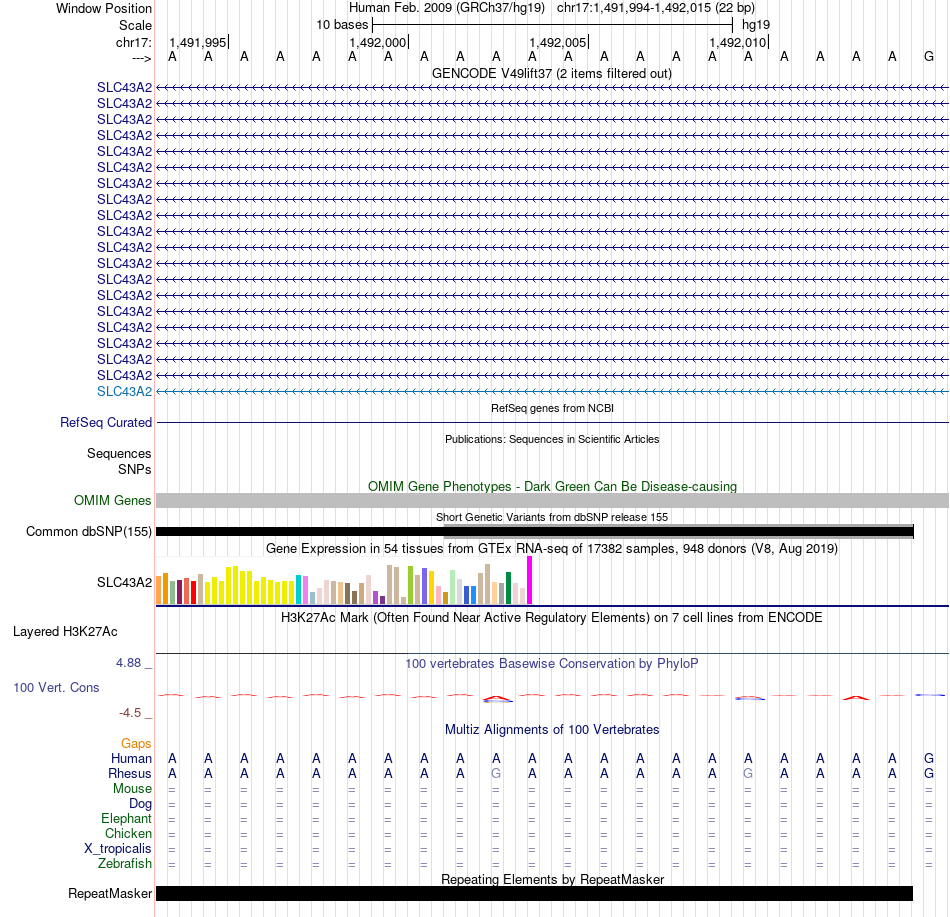Click the OMIM Genes label

click(112, 500)
